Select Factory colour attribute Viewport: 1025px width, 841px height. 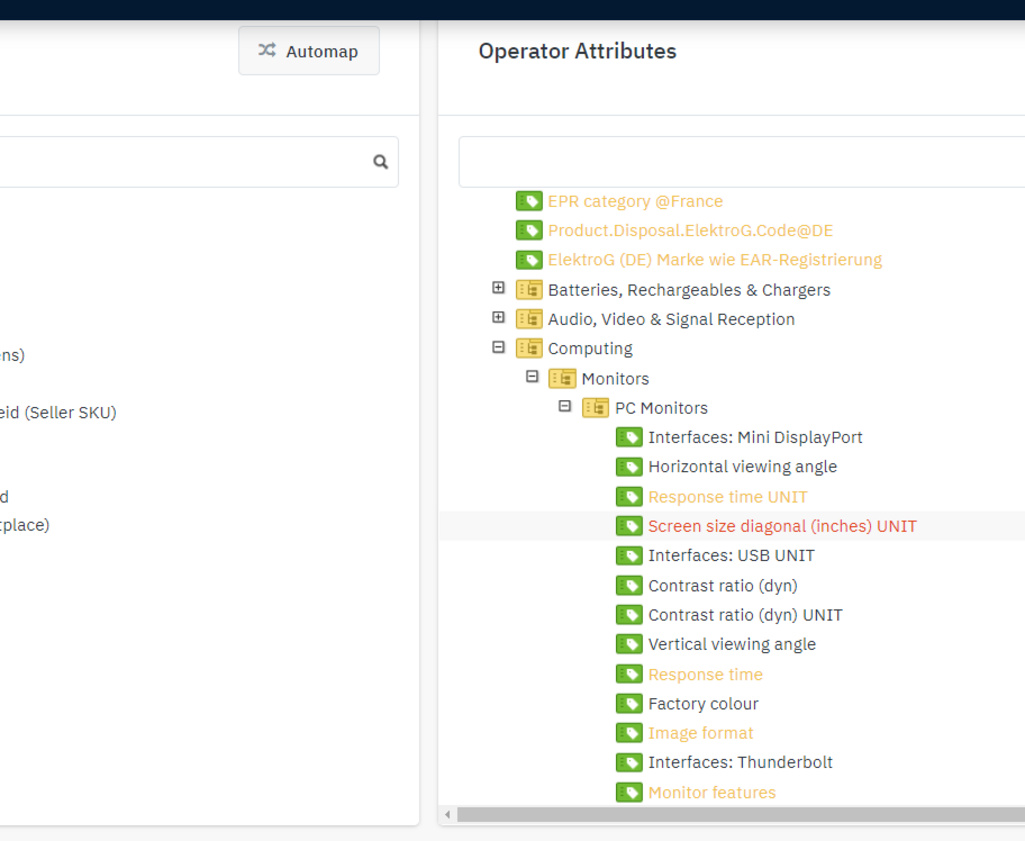(703, 704)
